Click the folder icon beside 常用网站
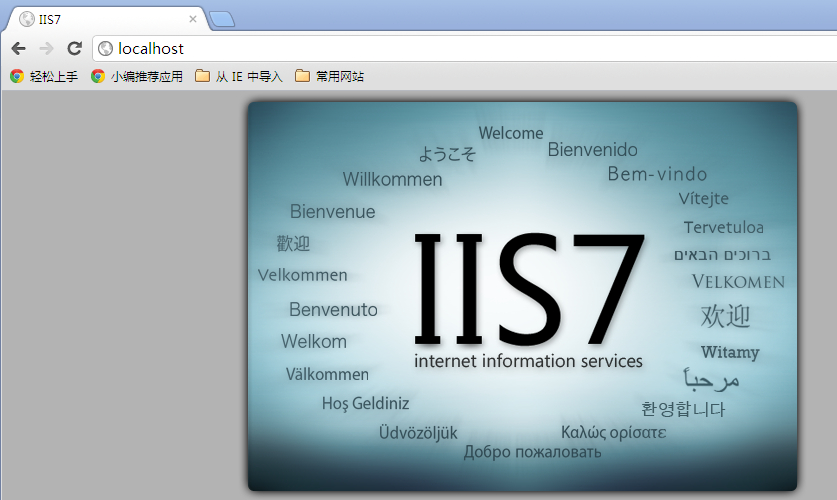Viewport: 837px width, 500px height. (302, 76)
